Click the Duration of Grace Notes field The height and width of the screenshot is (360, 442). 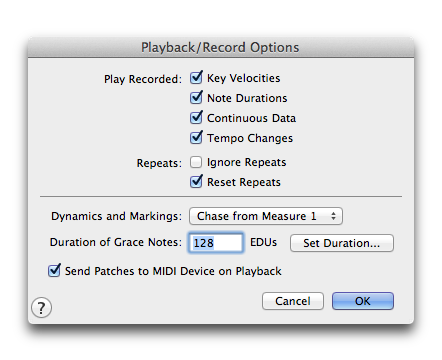pyautogui.click(x=216, y=243)
